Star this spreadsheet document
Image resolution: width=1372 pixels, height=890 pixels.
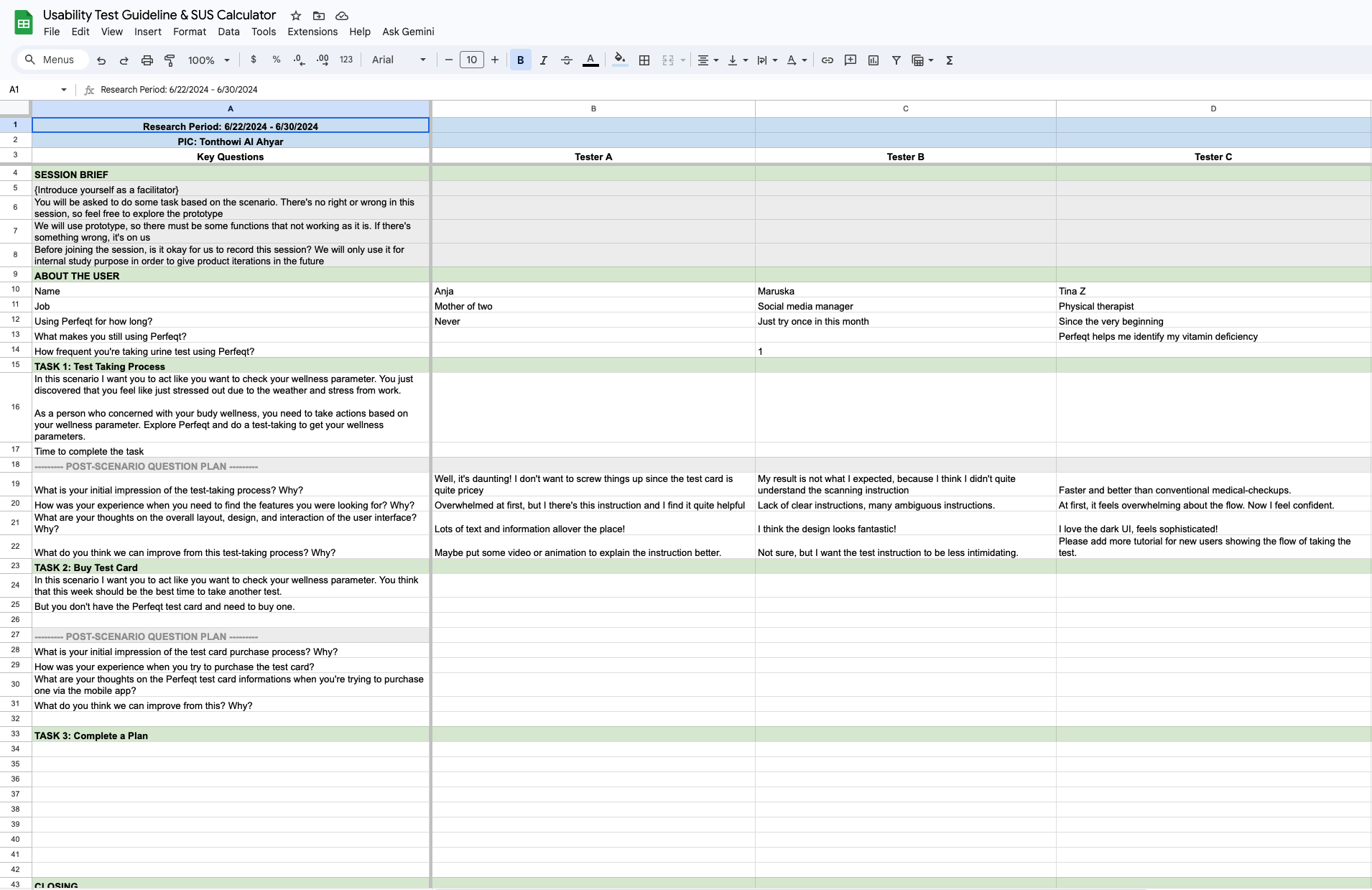(x=296, y=16)
